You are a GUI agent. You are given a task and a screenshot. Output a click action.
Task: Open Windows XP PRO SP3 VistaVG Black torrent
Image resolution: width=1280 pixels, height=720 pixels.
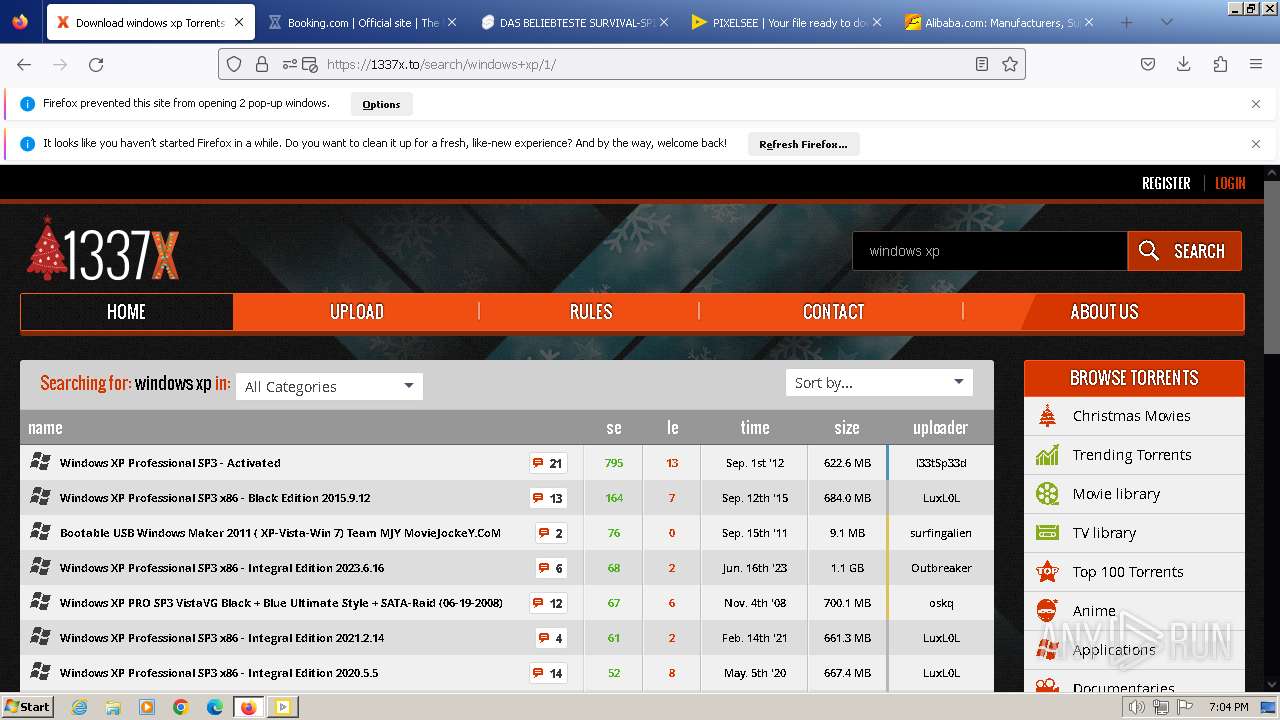click(x=281, y=603)
